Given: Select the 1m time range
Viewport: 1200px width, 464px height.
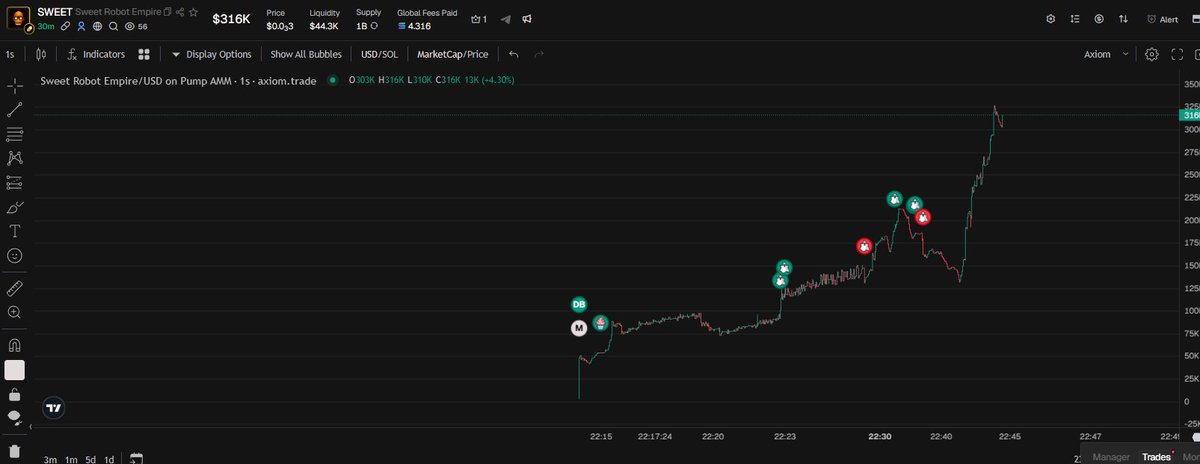Looking at the screenshot, I should pyautogui.click(x=71, y=459).
